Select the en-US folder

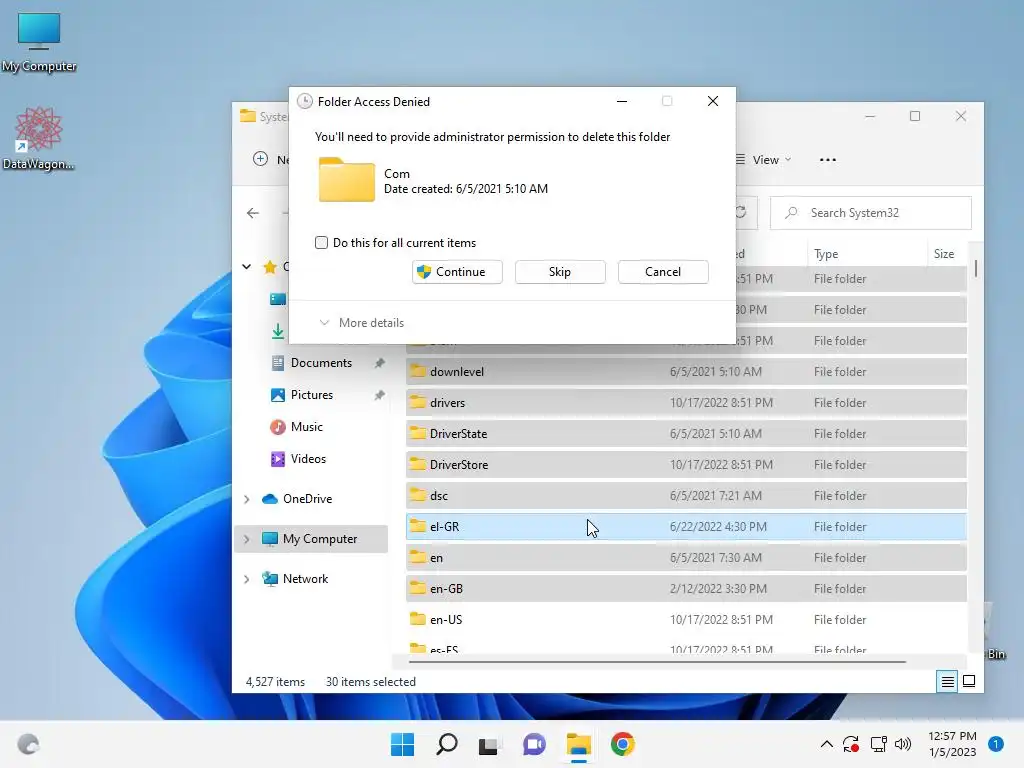pos(686,620)
